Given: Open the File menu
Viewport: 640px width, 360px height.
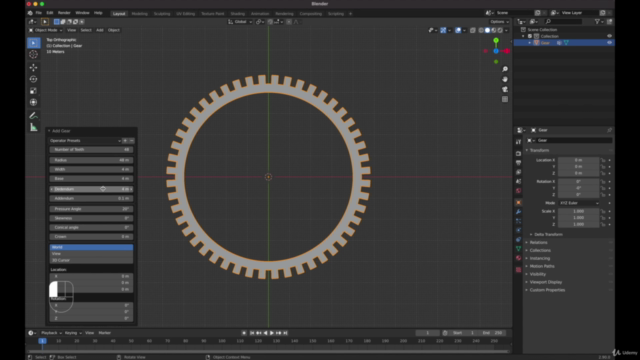Looking at the screenshot, I should (38, 13).
